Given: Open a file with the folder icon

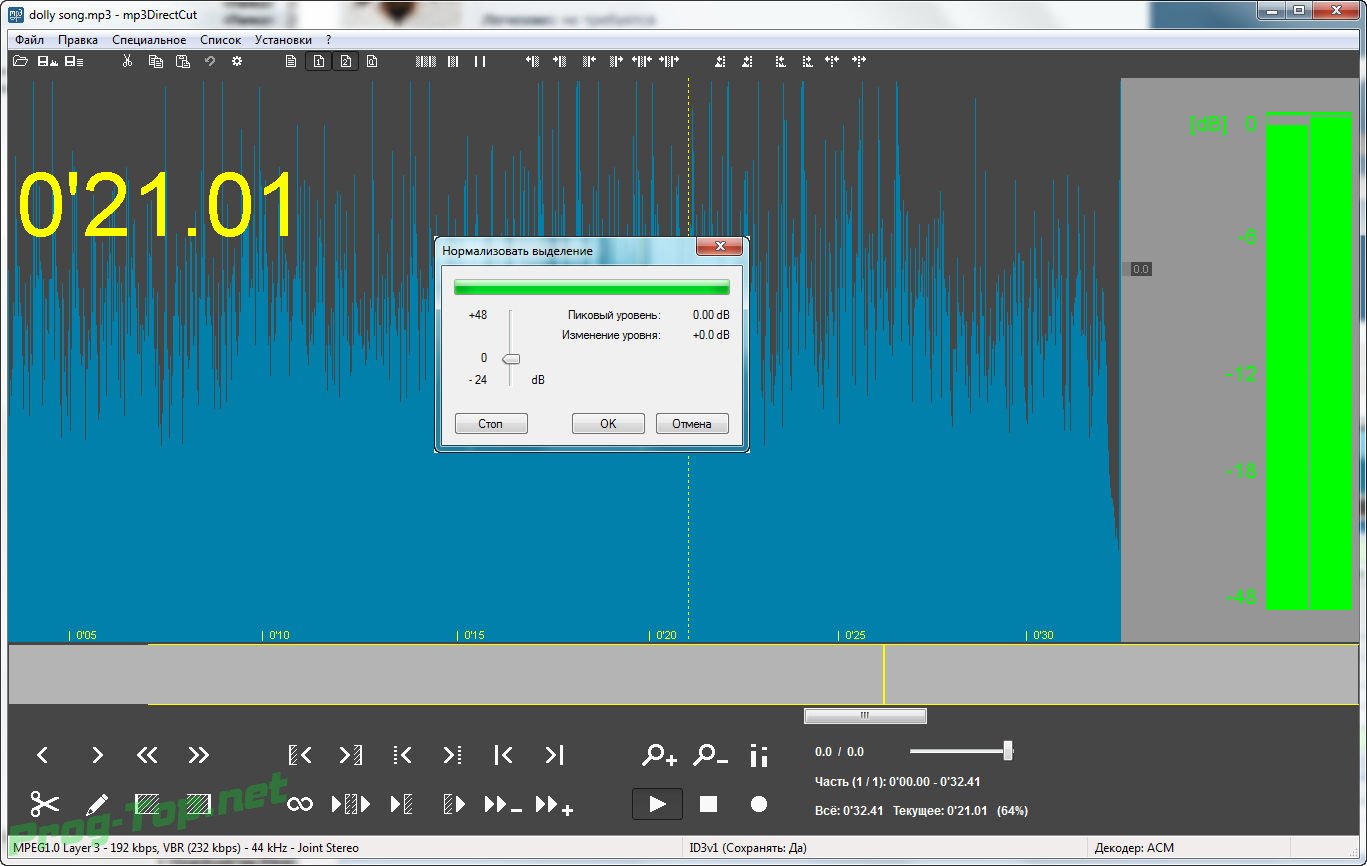Looking at the screenshot, I should (20, 61).
